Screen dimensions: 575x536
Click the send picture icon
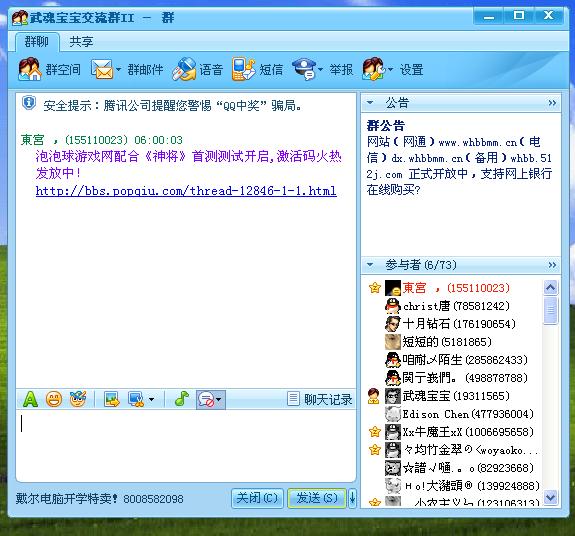112,399
